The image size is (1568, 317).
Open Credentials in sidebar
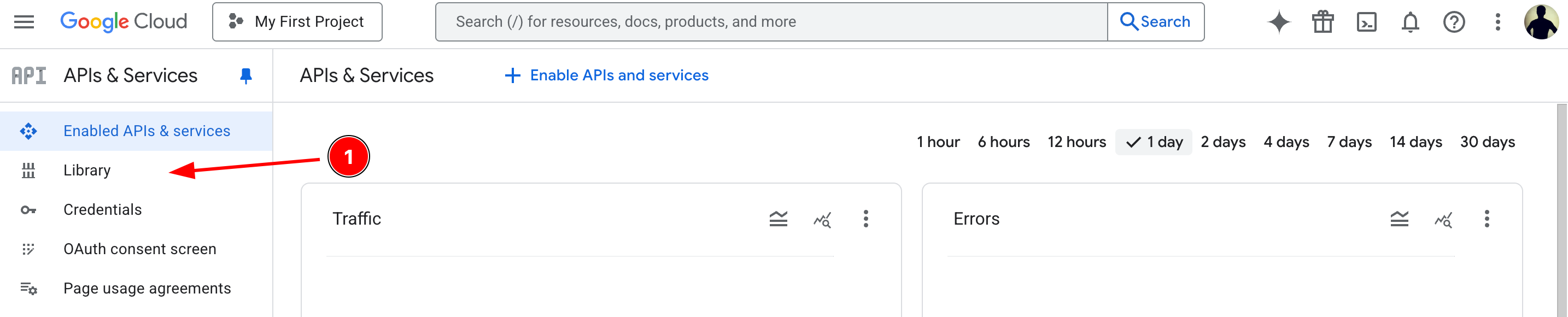(102, 210)
